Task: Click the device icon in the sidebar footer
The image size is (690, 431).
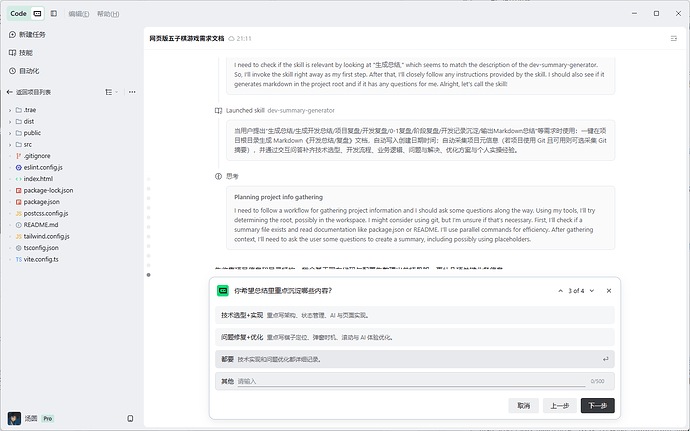Action: [130, 418]
